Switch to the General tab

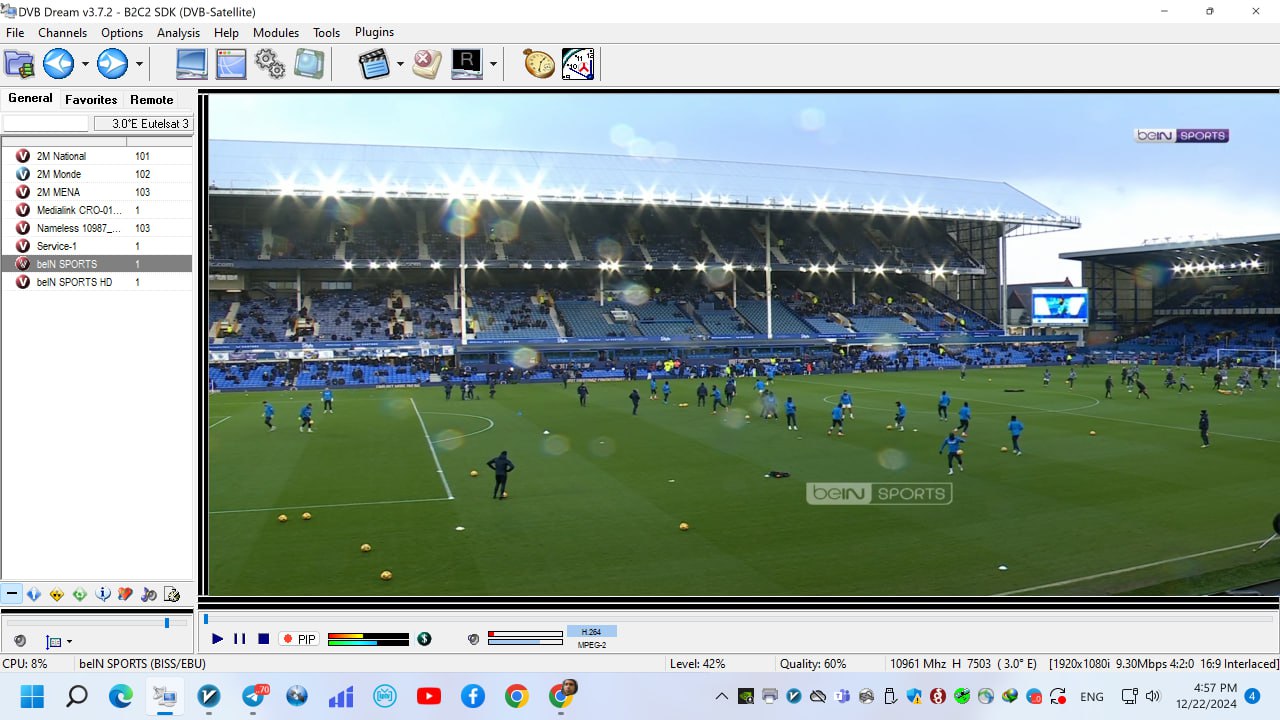30,98
